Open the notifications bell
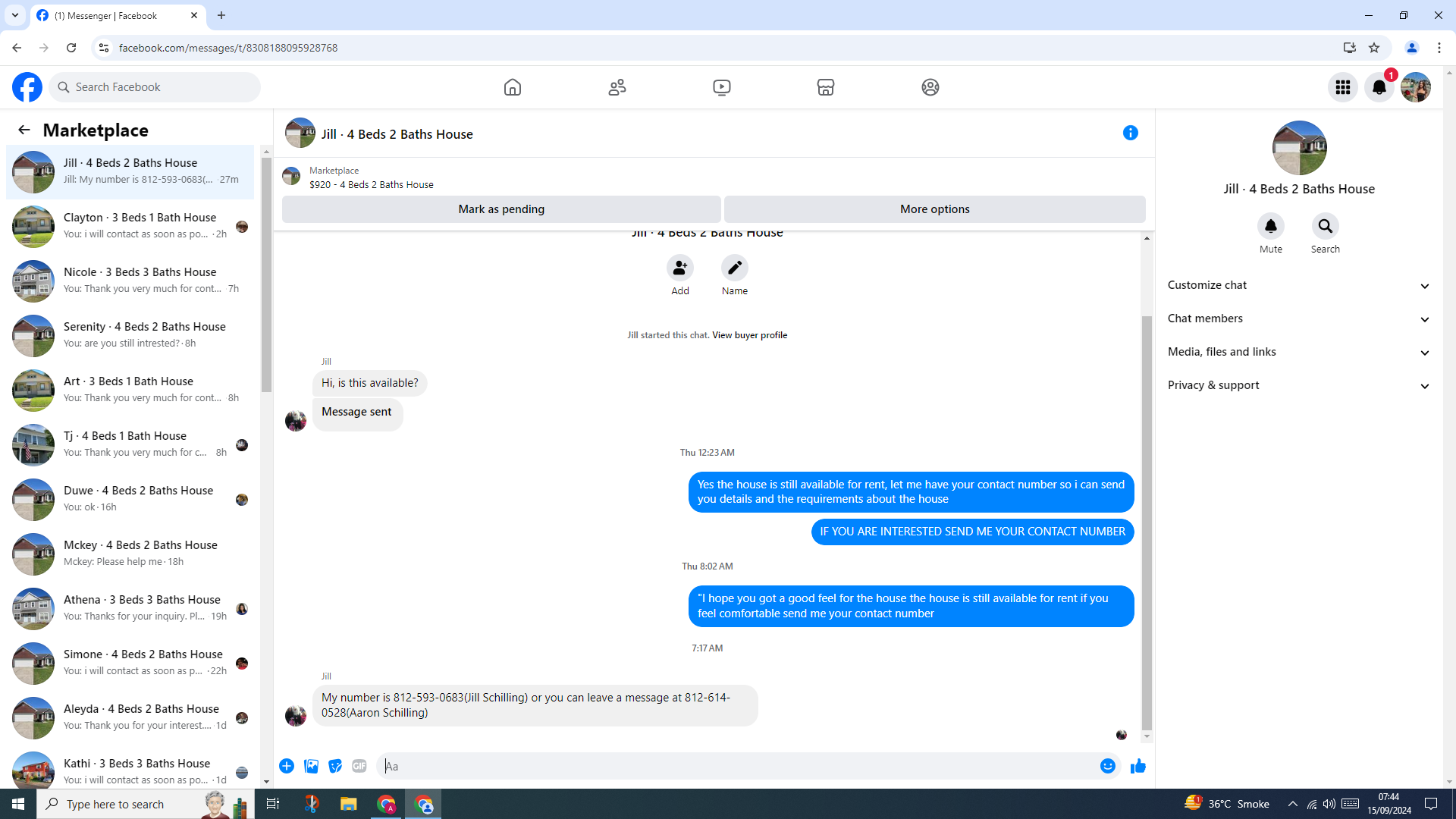The width and height of the screenshot is (1456, 819). point(1379,87)
